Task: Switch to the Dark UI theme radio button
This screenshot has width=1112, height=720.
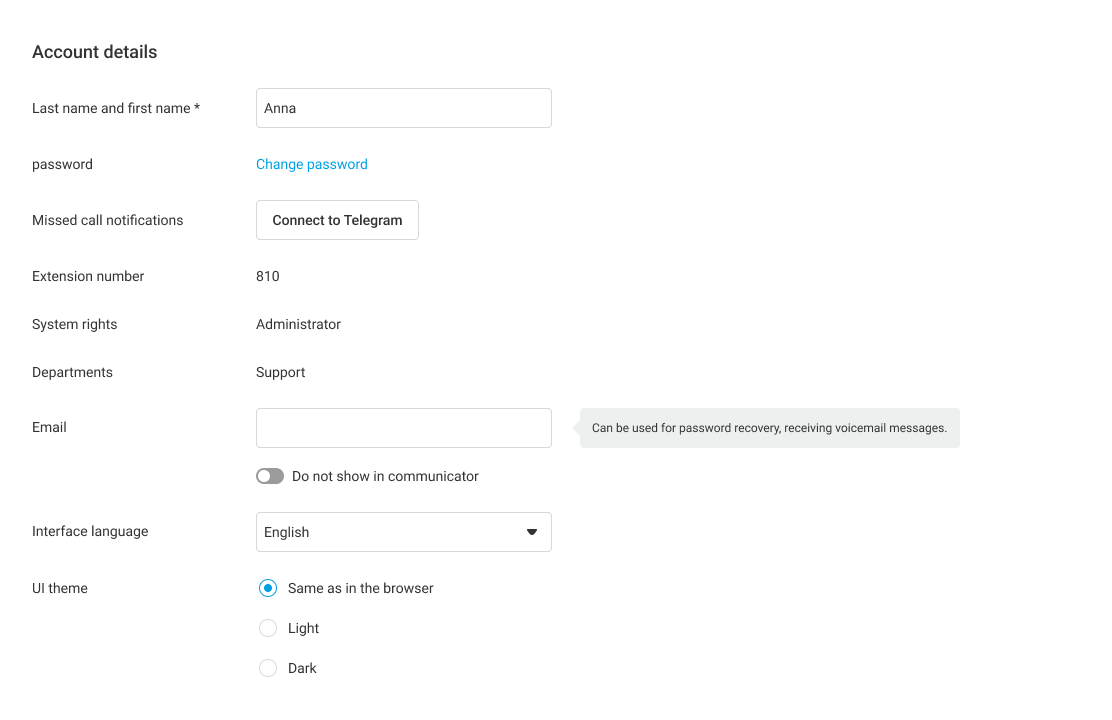Action: [268, 668]
